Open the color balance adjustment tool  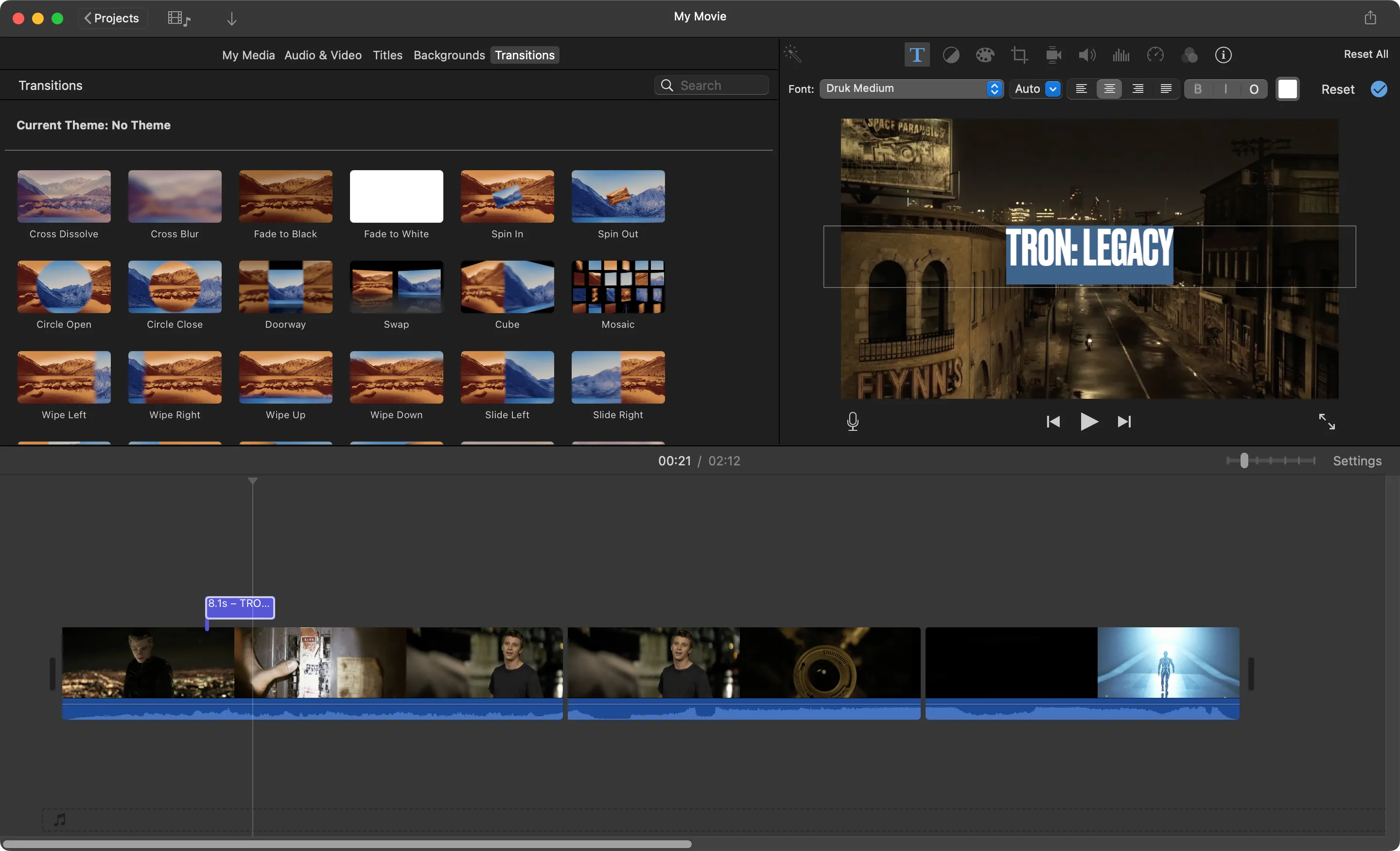950,55
